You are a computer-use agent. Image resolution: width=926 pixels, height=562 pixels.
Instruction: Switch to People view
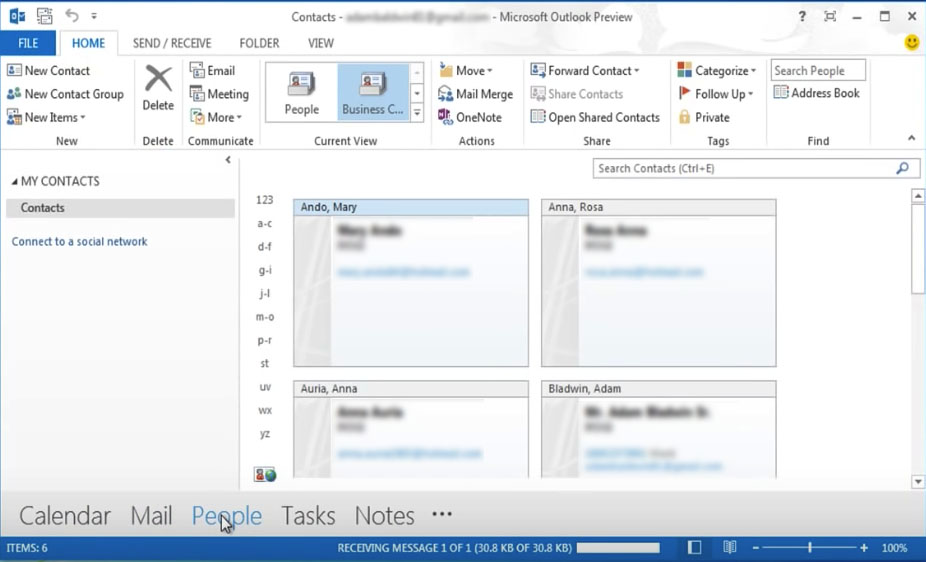click(x=302, y=93)
